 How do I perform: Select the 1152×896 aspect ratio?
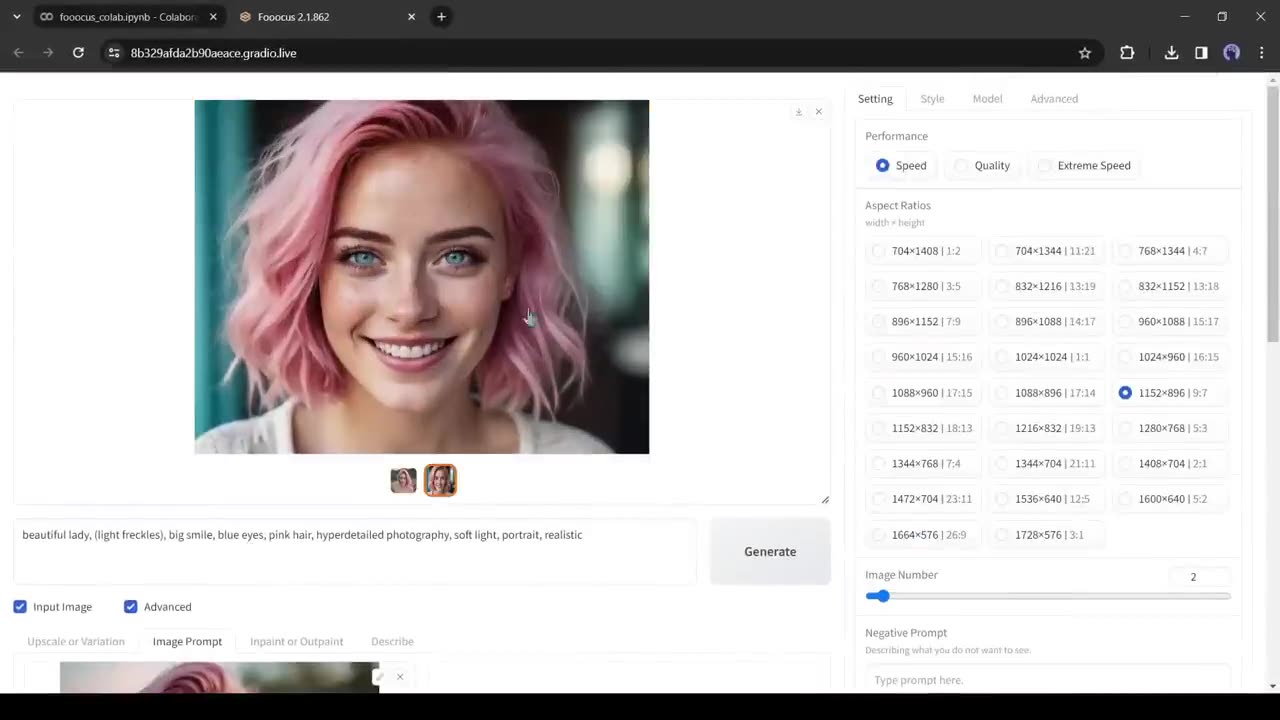[x=1170, y=393]
